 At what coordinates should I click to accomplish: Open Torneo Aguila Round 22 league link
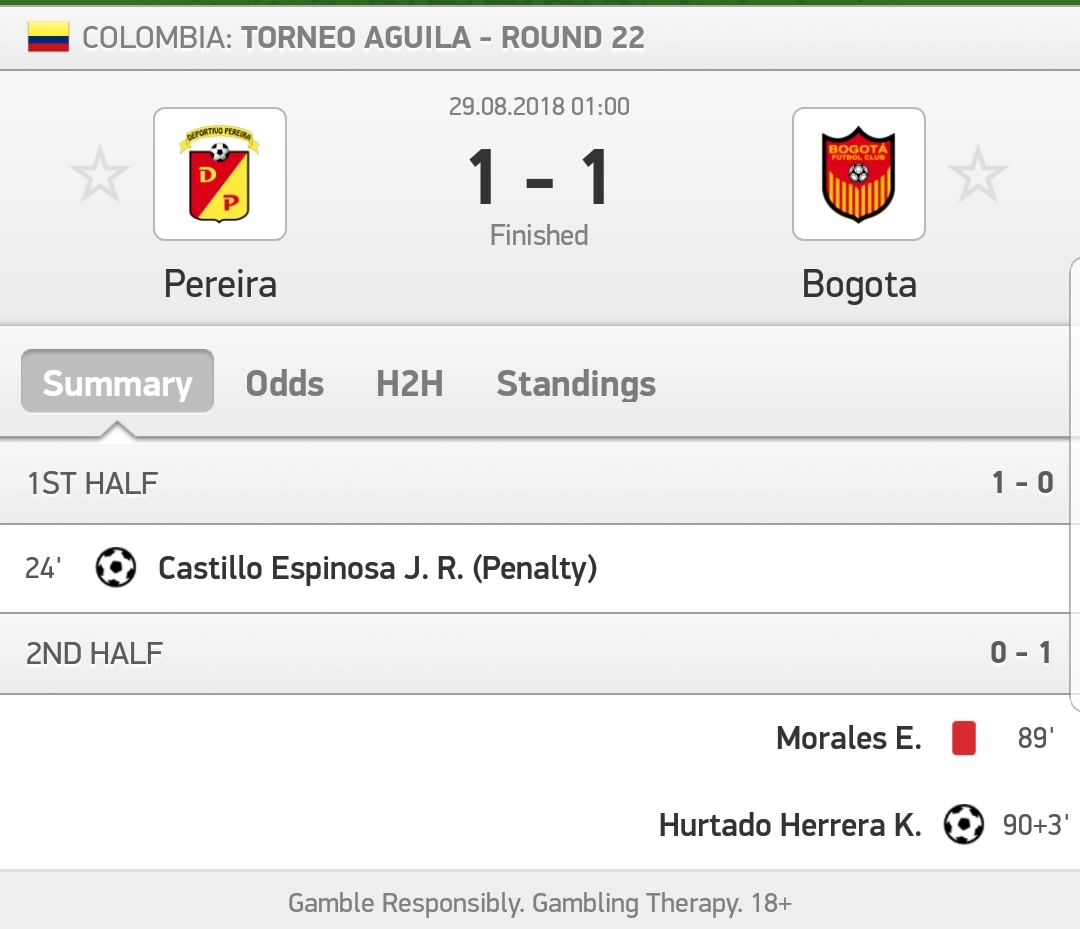click(443, 38)
